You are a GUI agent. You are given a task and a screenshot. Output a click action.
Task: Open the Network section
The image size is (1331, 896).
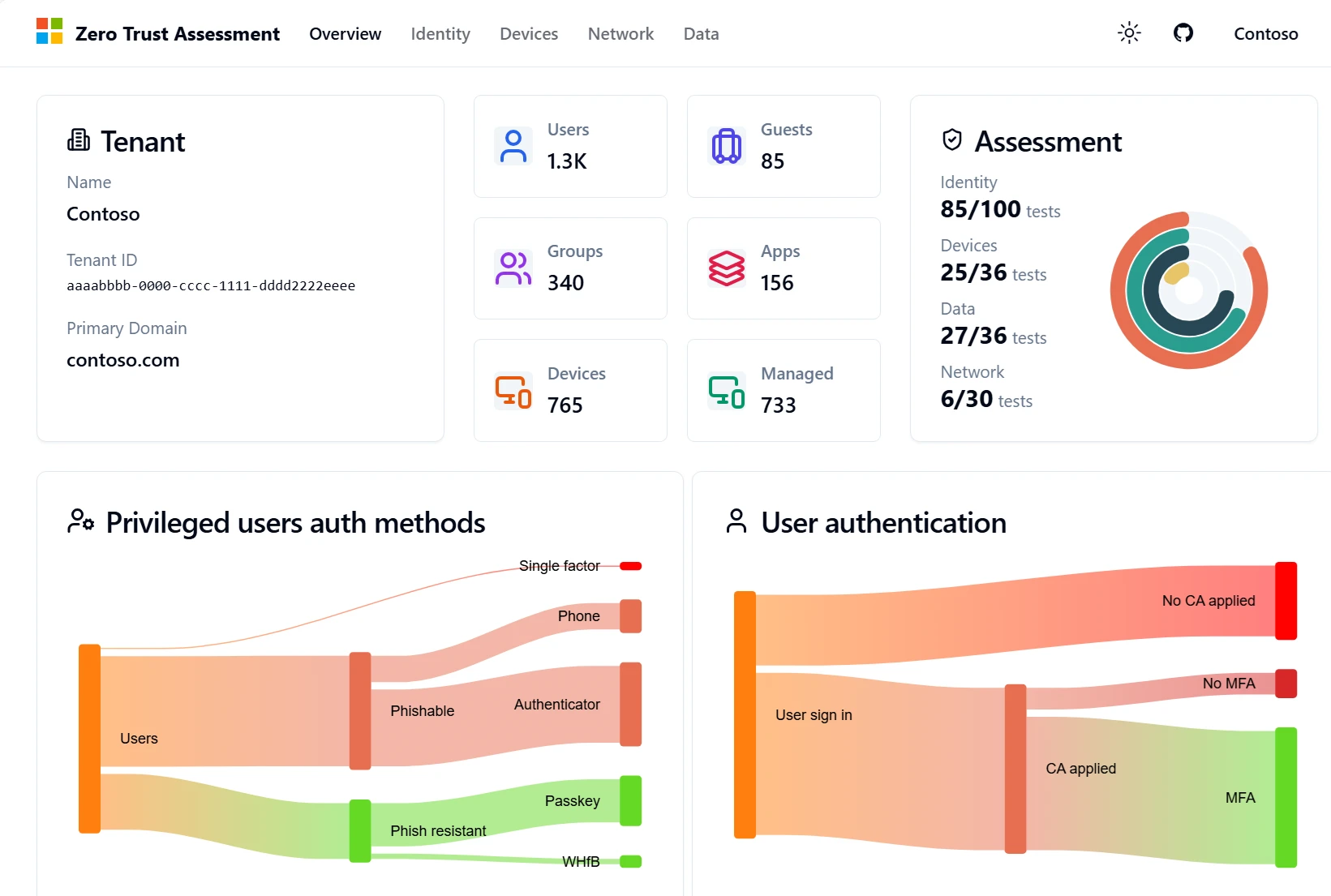[x=620, y=33]
